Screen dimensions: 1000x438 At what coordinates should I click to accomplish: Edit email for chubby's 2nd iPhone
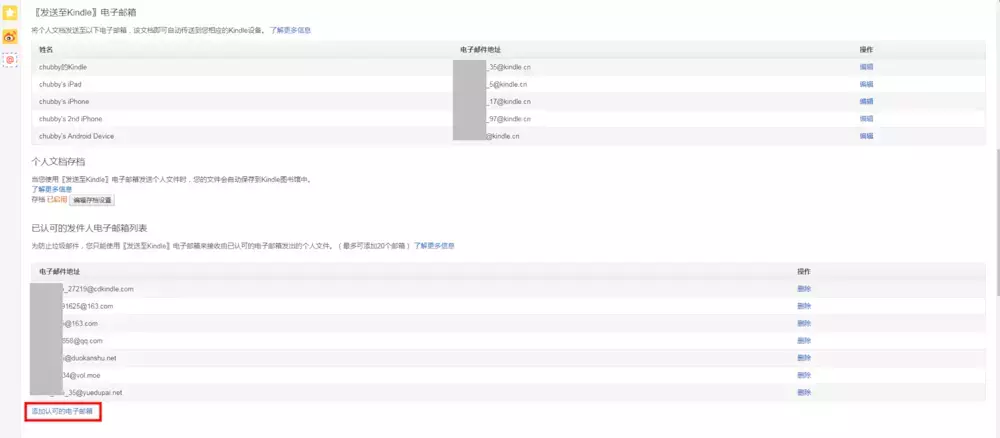tap(866, 119)
